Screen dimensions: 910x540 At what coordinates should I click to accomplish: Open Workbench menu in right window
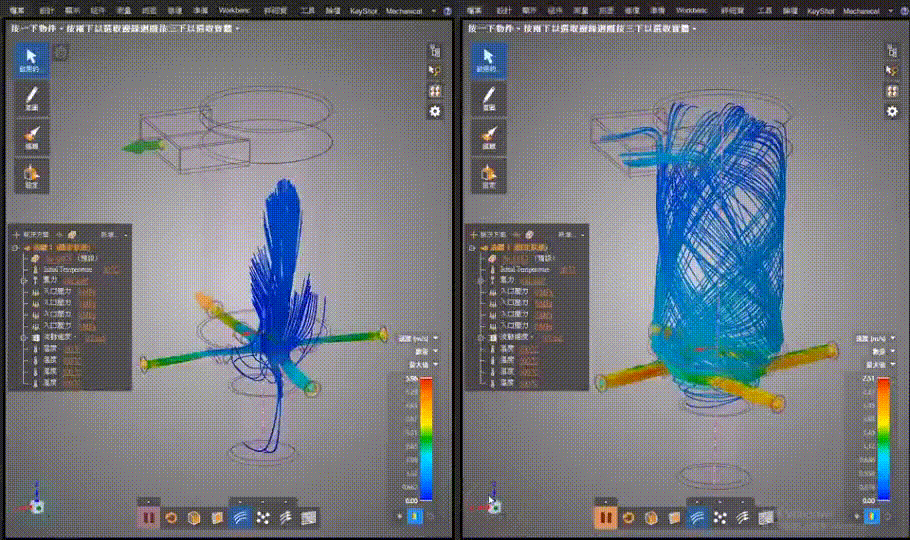[x=691, y=11]
